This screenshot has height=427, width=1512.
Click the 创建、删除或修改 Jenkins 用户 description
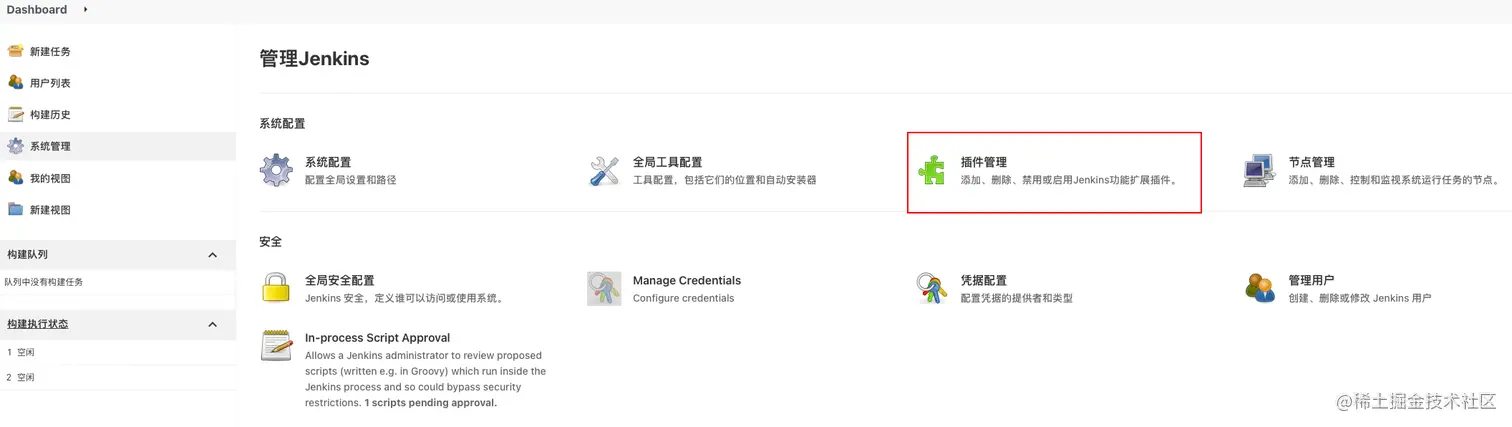(x=1360, y=298)
